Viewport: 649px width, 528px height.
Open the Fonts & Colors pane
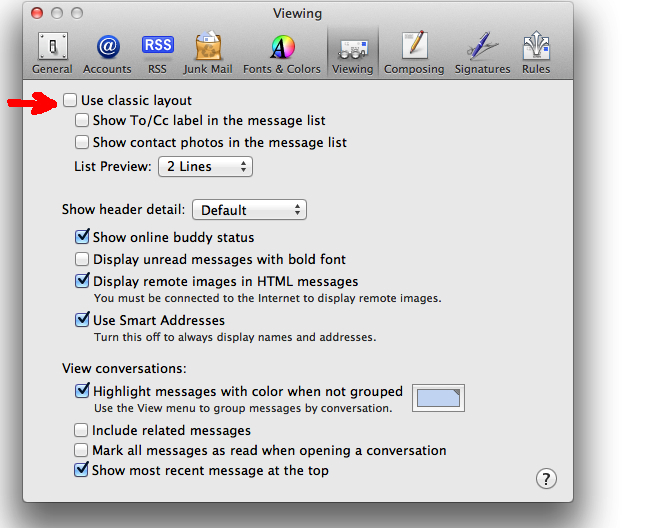(282, 53)
